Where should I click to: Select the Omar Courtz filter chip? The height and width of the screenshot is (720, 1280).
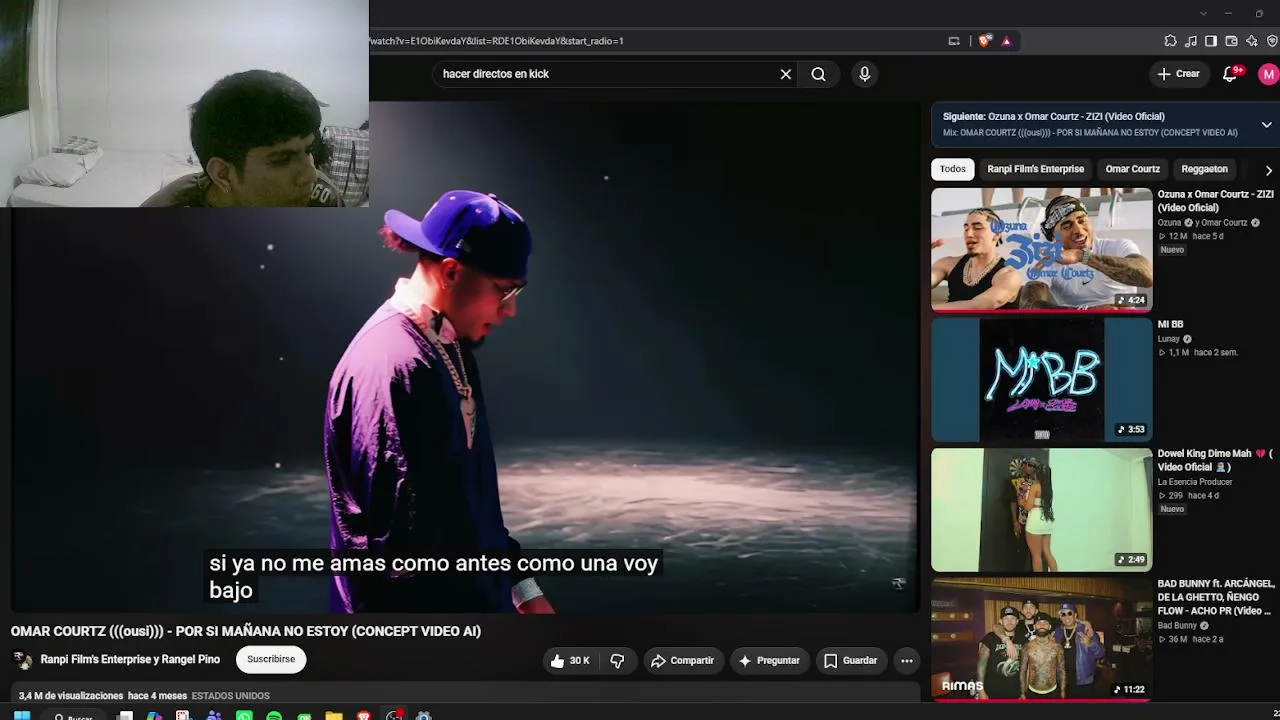tap(1132, 169)
